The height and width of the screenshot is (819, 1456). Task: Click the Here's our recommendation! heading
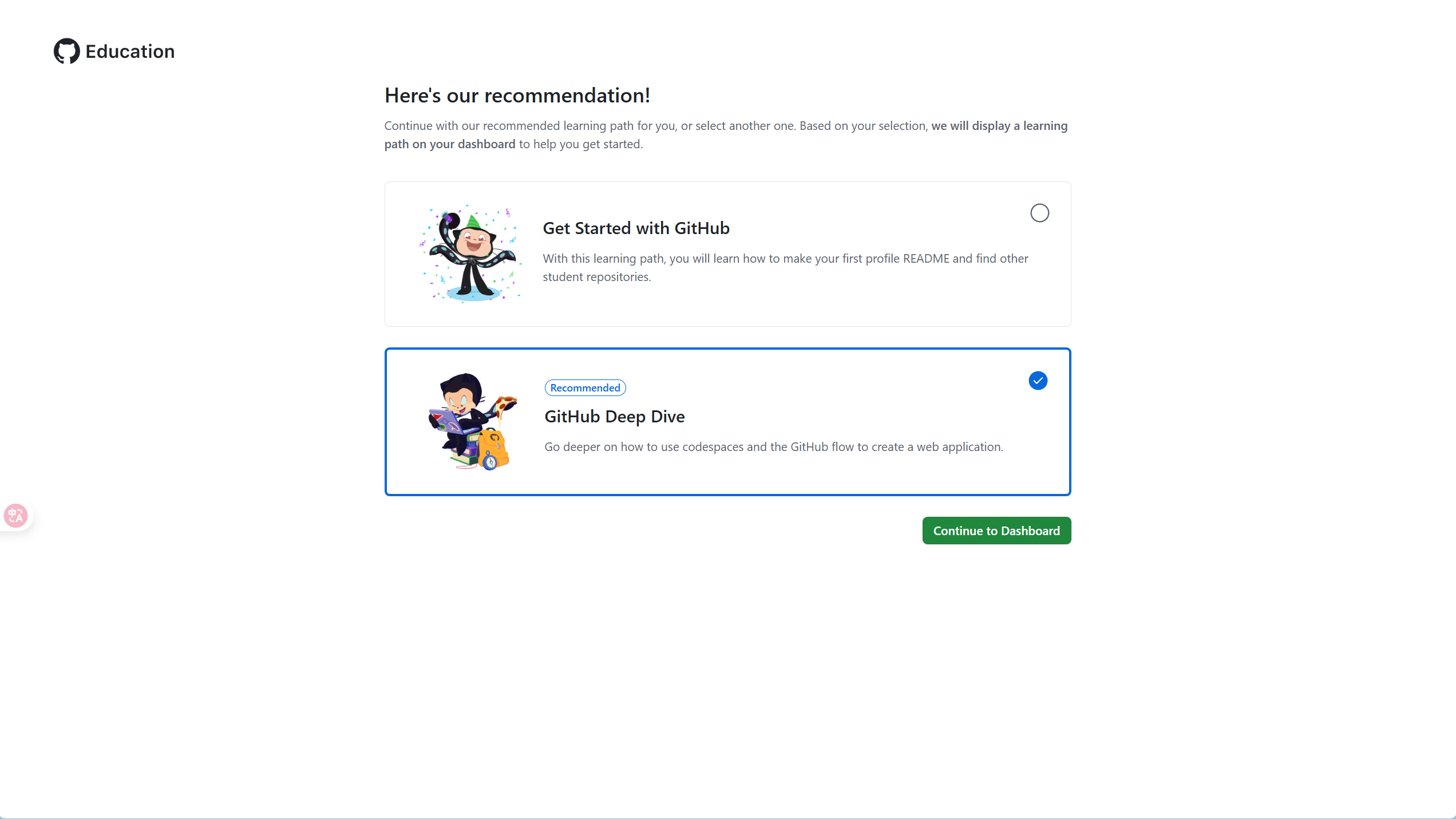(x=517, y=95)
